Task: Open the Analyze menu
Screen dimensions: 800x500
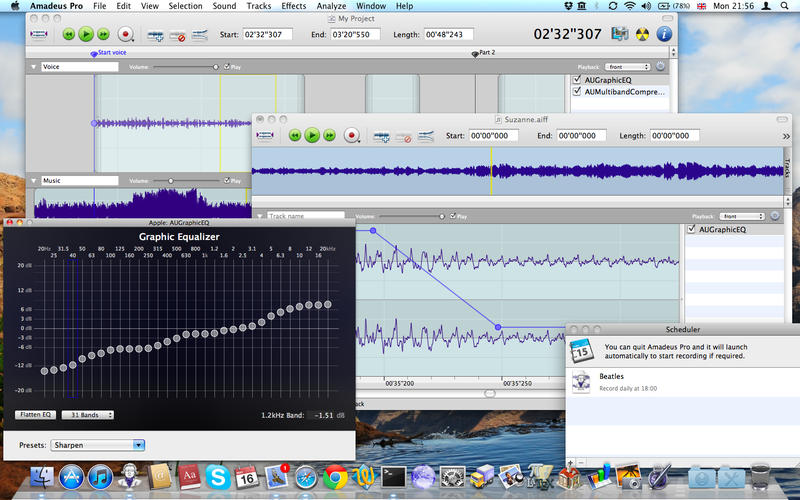Action: pyautogui.click(x=331, y=6)
